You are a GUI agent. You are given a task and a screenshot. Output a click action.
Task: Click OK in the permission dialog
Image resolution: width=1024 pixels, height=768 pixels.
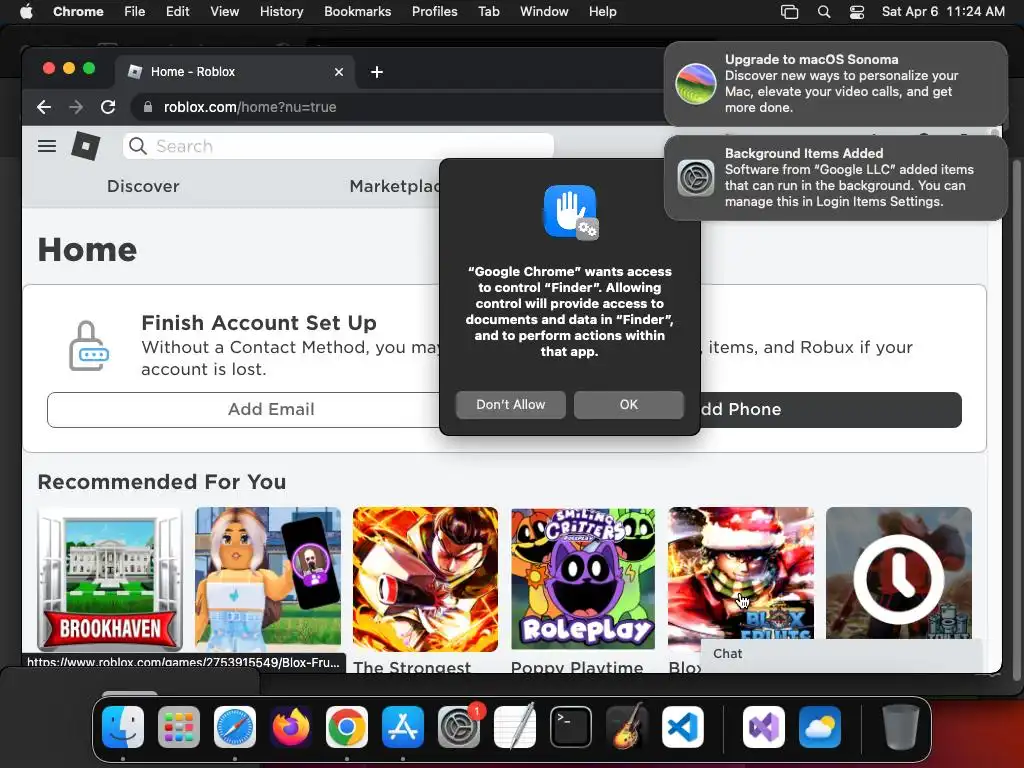point(629,405)
